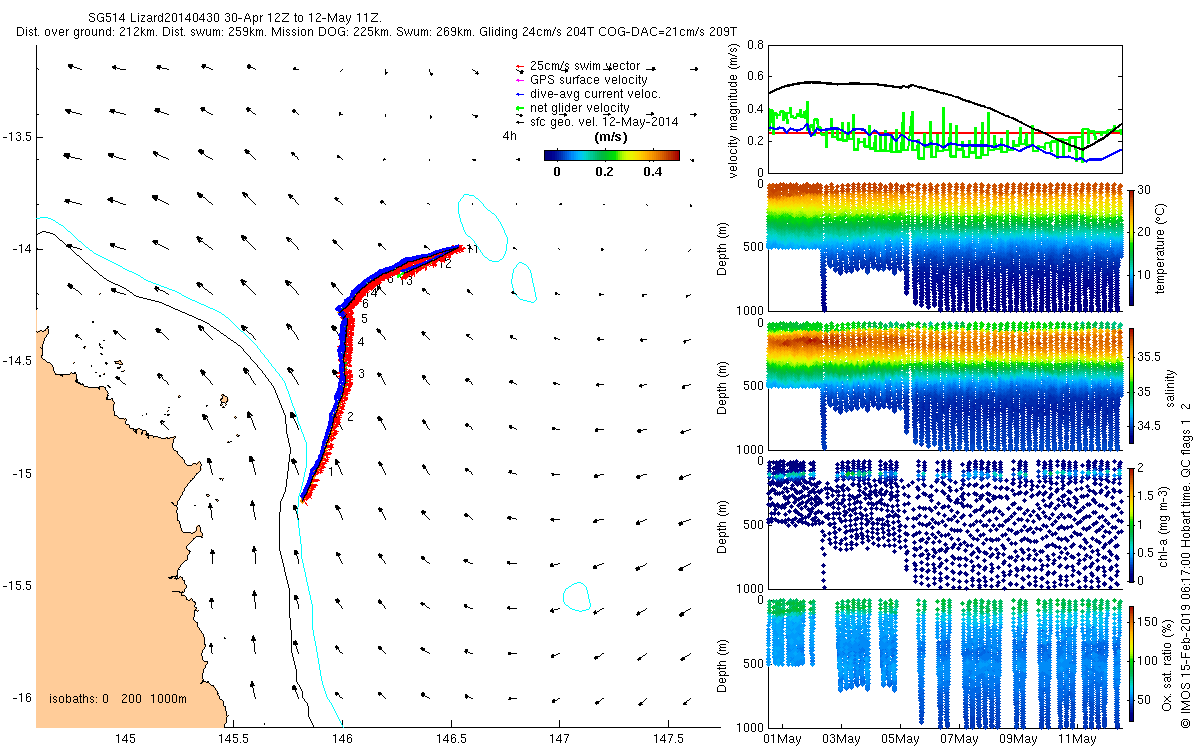Click glider track day marker '5'
Viewport: 1200px width, 750px height.
(365, 318)
